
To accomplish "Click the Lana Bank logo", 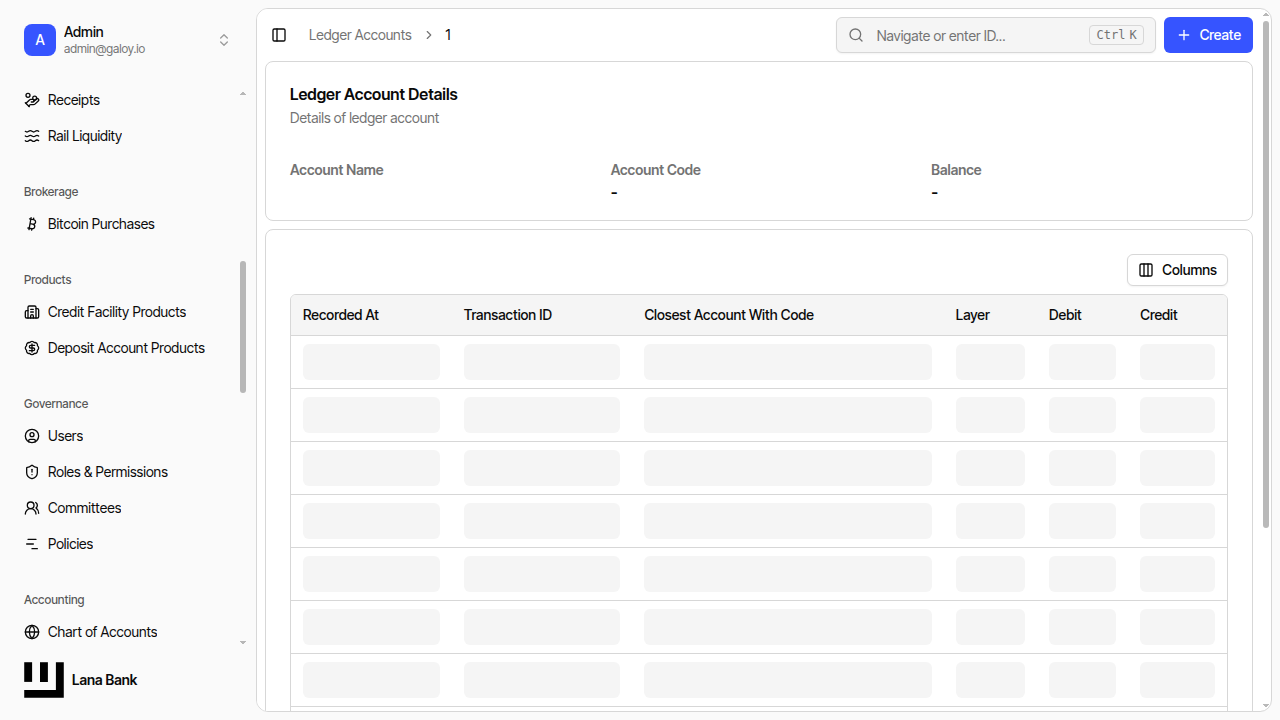I will point(44,680).
